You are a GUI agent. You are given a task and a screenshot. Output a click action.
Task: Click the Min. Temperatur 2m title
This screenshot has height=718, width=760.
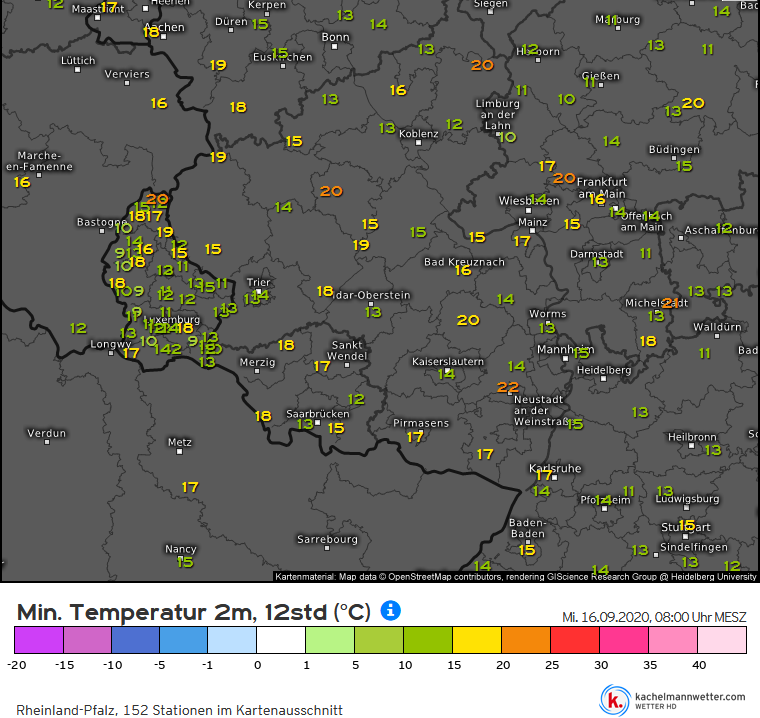pos(193,612)
